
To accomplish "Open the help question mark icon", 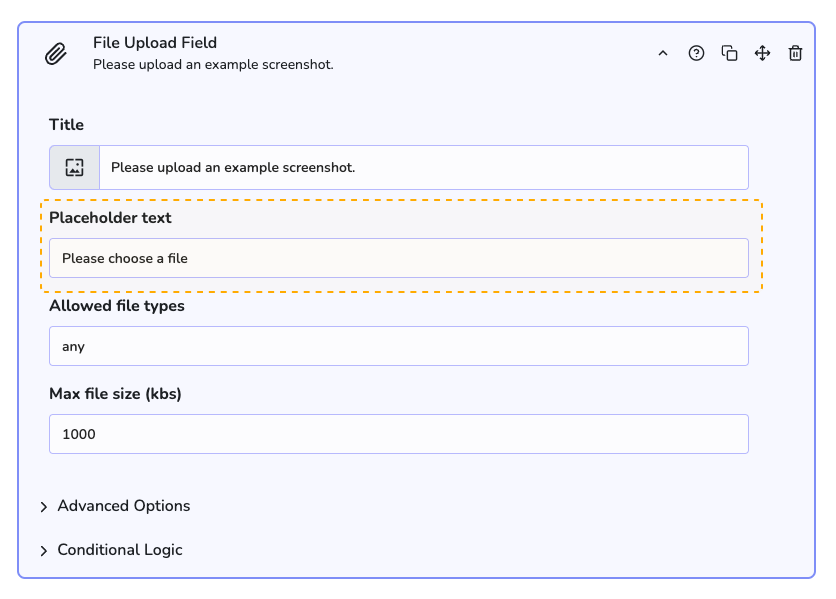I will (696, 54).
